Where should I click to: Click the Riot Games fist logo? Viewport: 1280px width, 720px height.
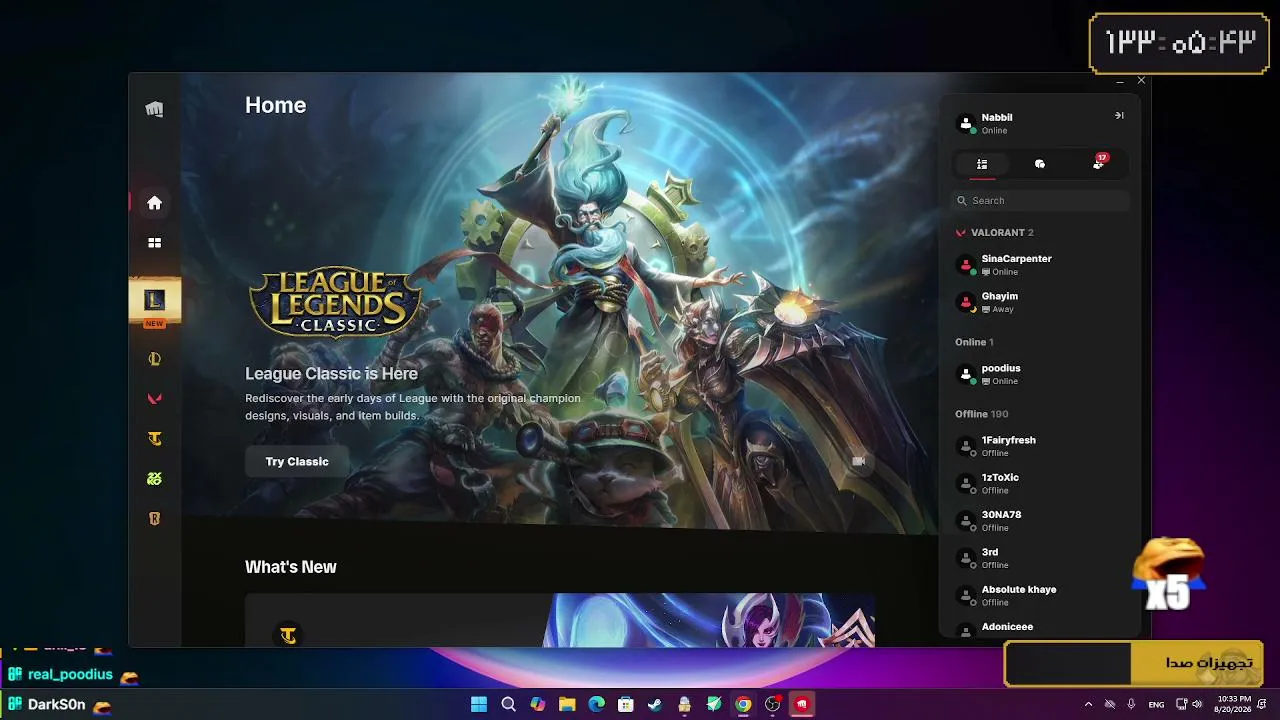154,109
